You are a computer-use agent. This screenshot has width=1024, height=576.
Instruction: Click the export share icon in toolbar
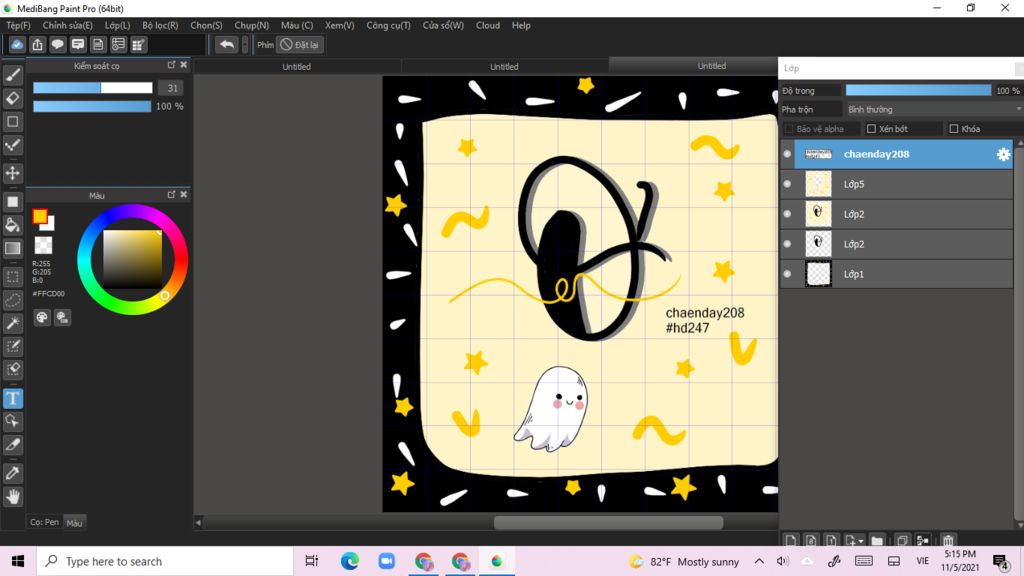coord(37,44)
